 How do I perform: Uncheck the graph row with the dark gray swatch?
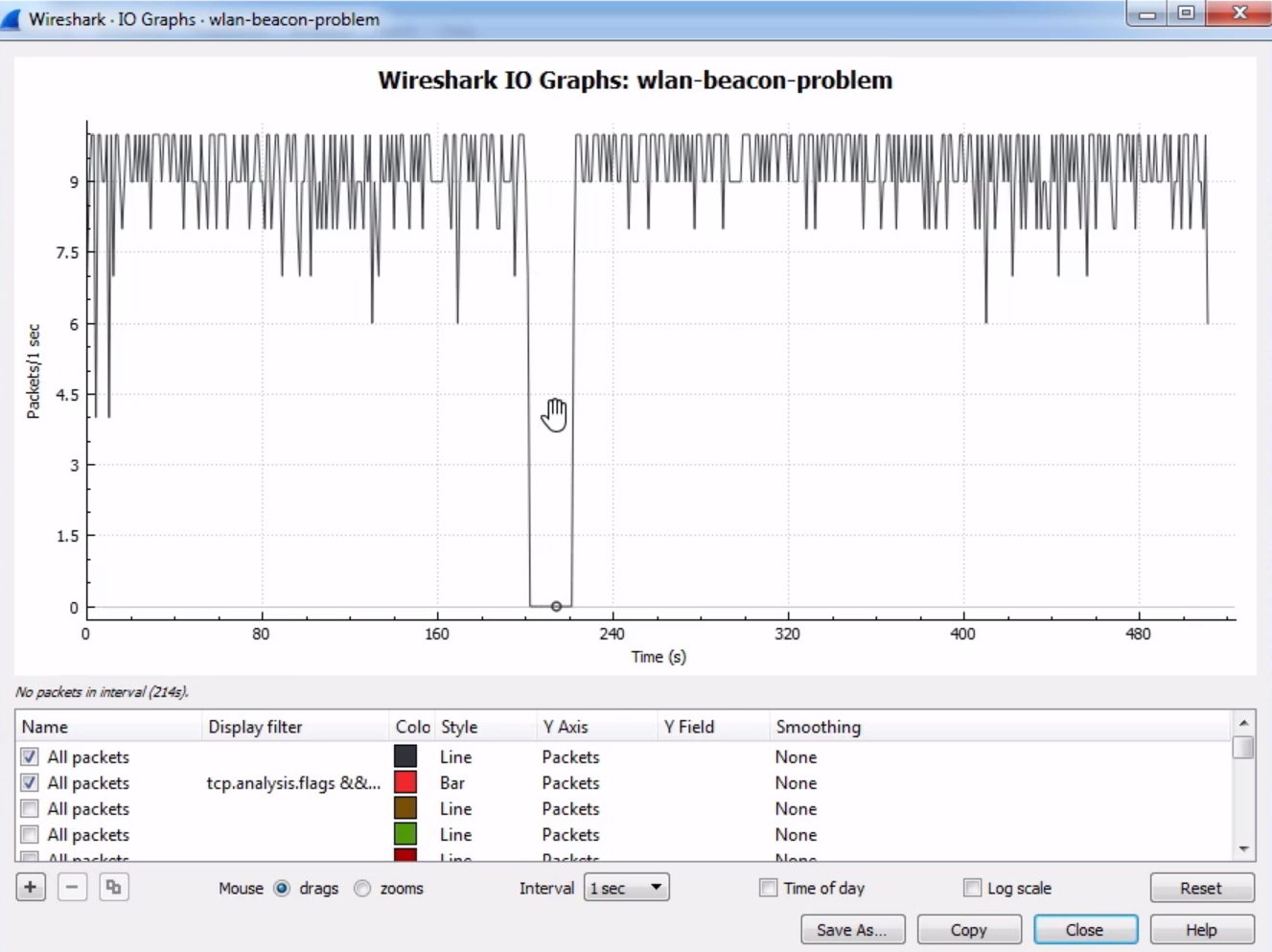30,756
